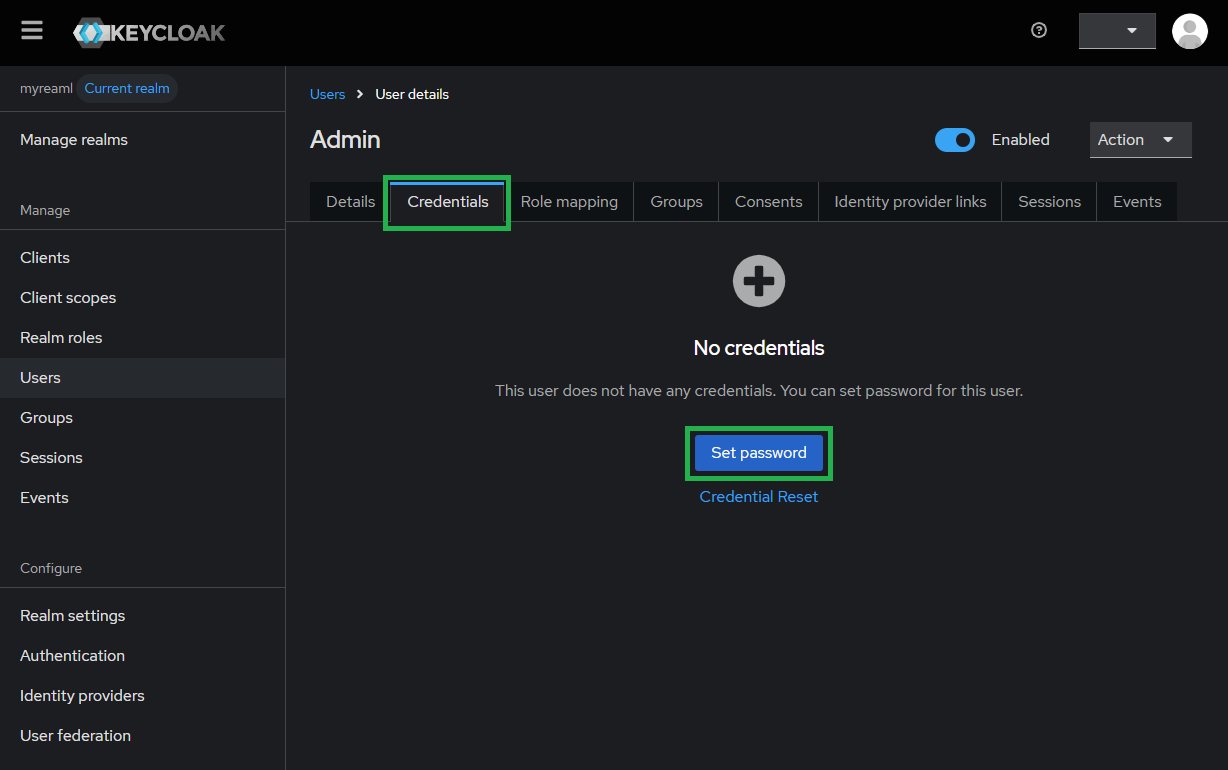This screenshot has height=770, width=1228.
Task: Click the Keycloak logo
Action: [x=149, y=32]
